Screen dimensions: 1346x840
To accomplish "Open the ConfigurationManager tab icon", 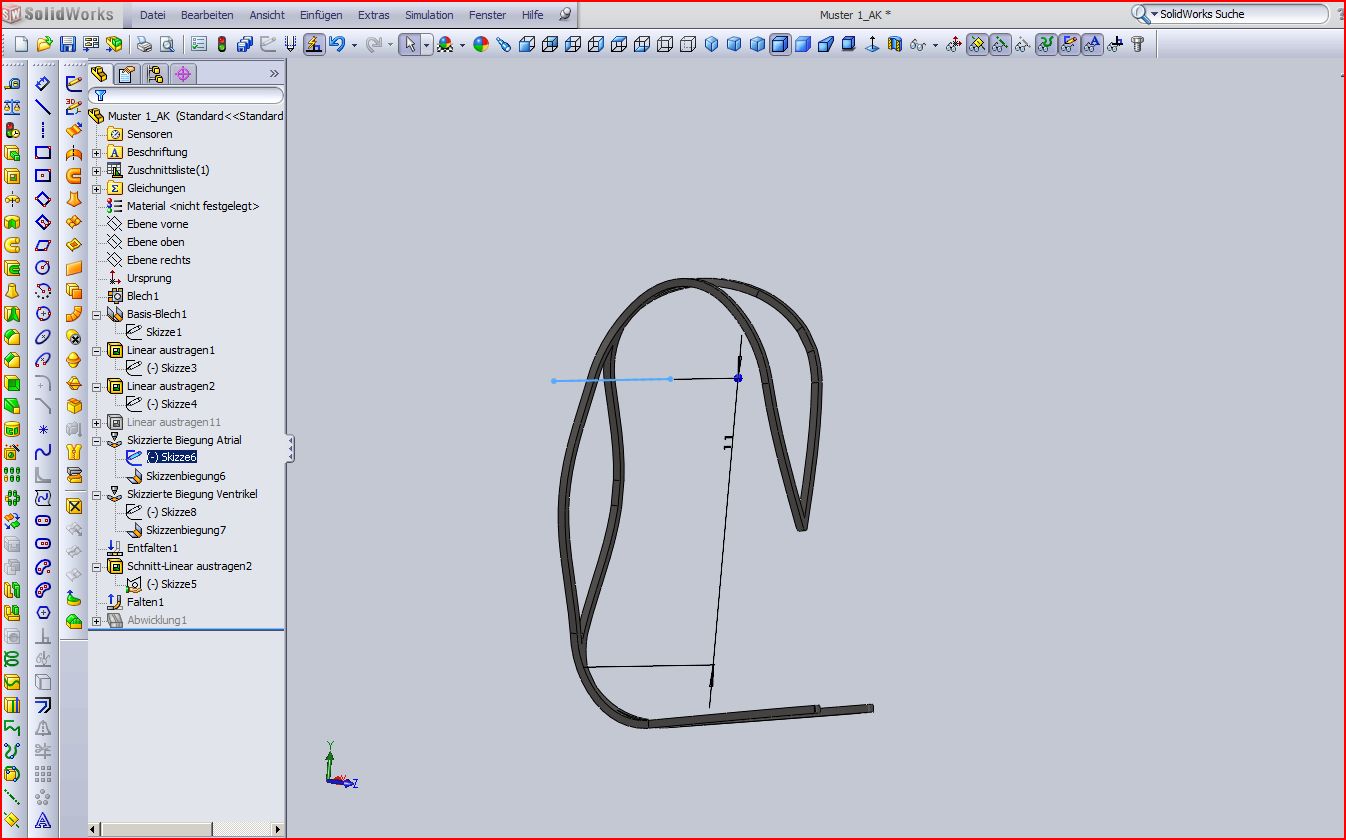I will (154, 74).
